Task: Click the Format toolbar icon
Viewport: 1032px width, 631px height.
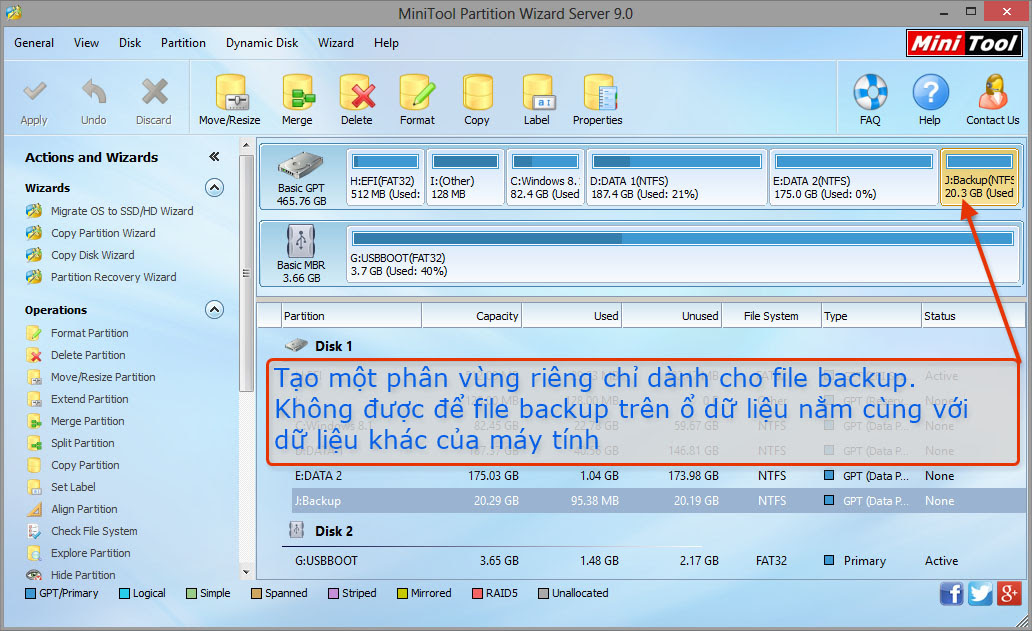Action: tap(417, 92)
